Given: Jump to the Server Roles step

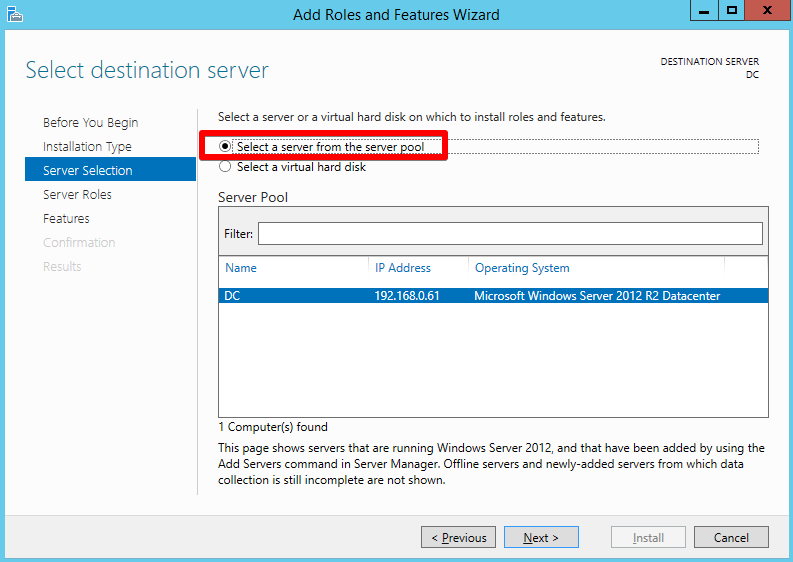Looking at the screenshot, I should [x=77, y=195].
